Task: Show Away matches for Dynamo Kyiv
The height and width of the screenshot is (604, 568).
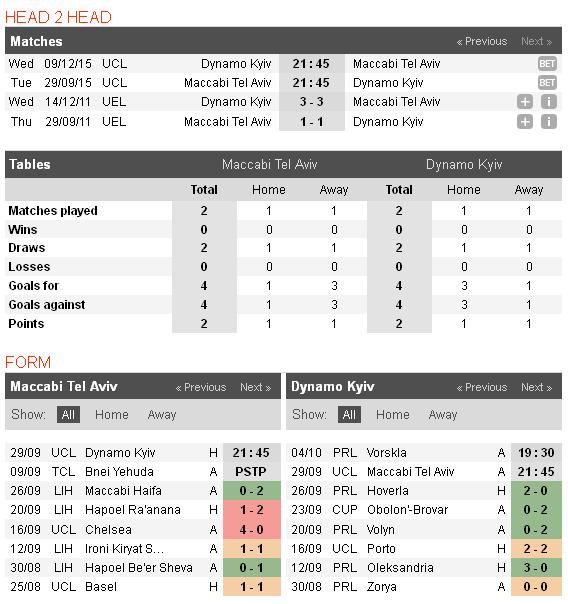Action: (x=443, y=414)
